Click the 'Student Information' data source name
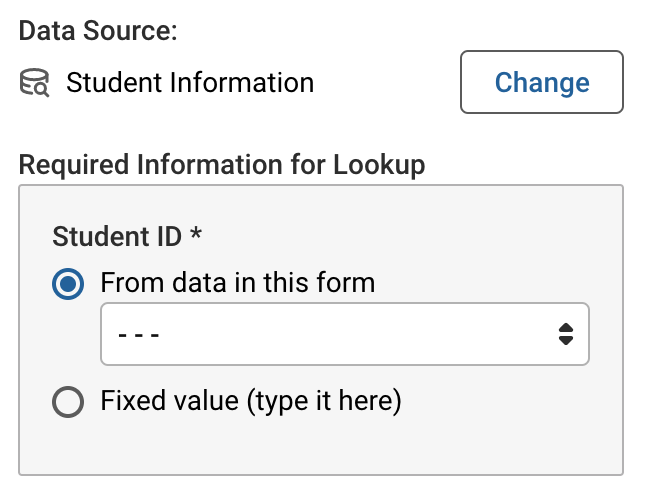 tap(190, 83)
